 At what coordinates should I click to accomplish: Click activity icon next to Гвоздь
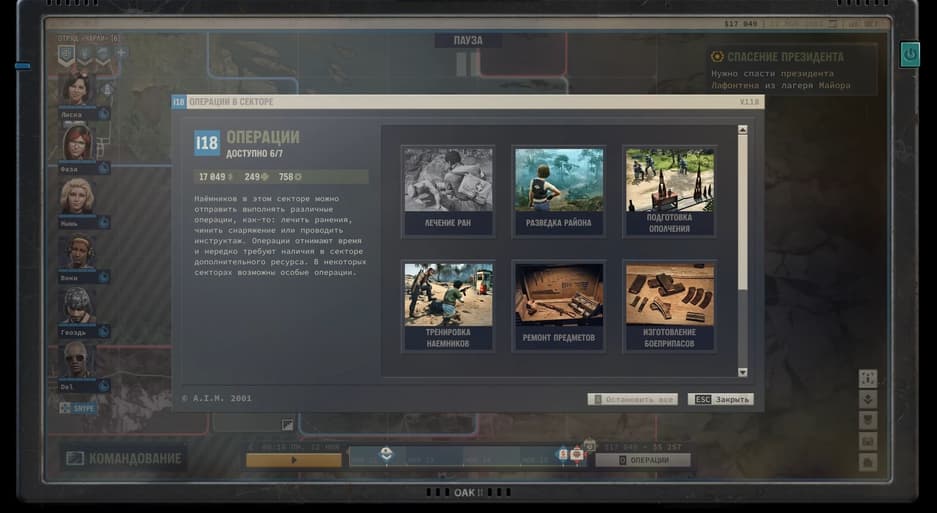pos(103,331)
